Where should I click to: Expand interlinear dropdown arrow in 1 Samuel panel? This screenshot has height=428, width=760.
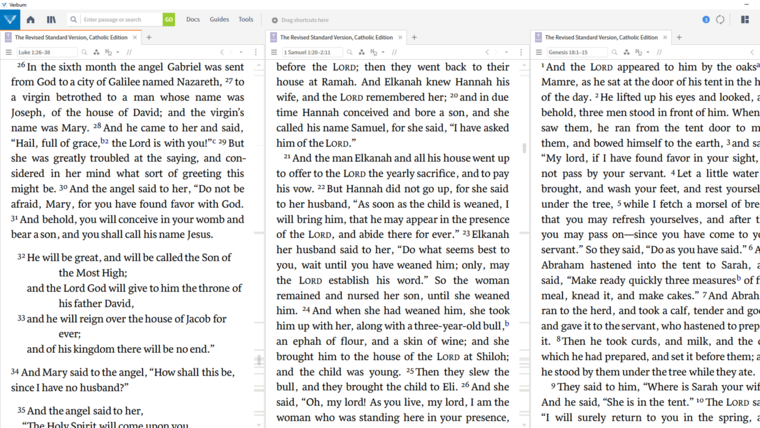(383, 52)
